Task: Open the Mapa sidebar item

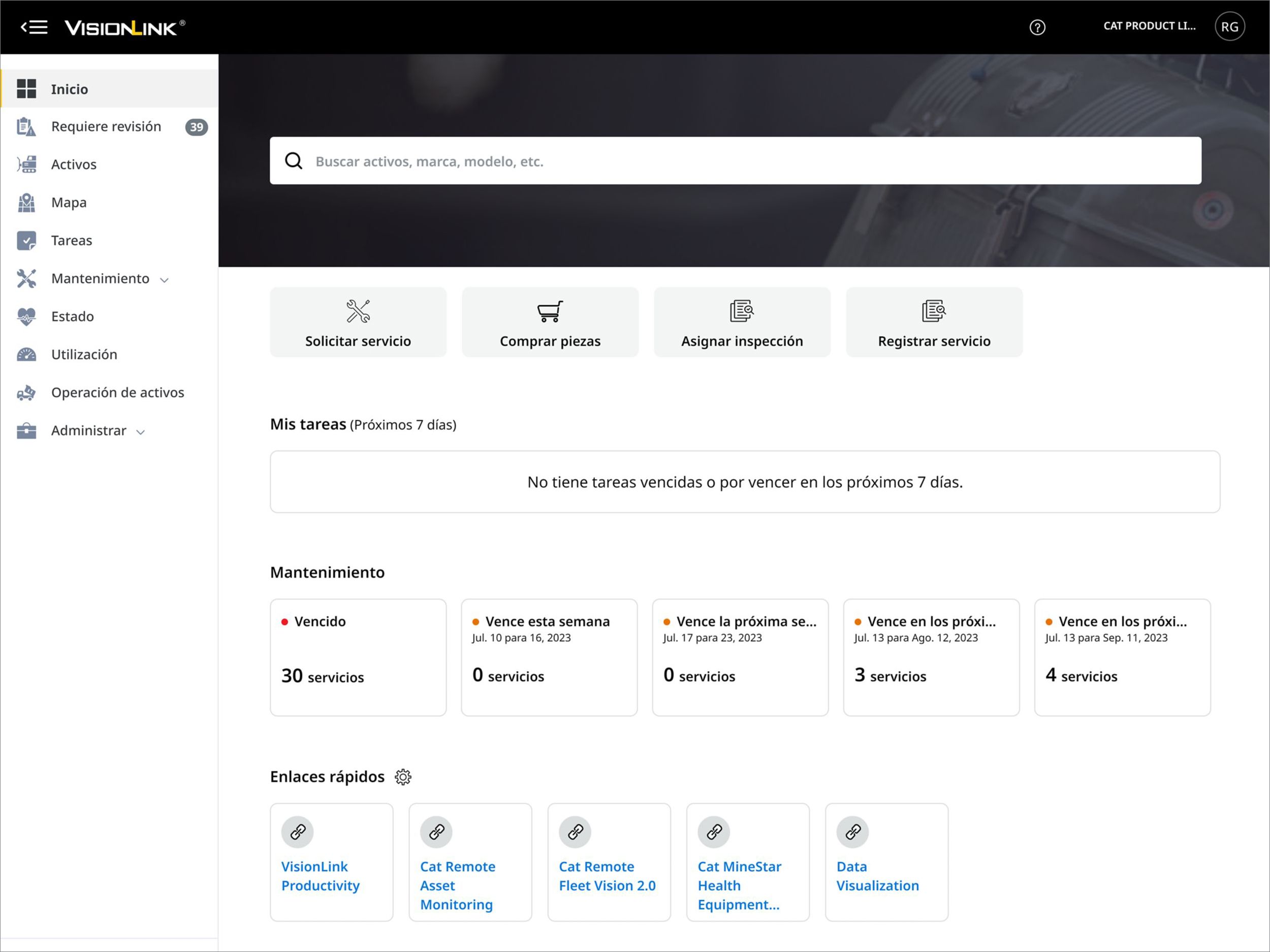Action: (69, 202)
